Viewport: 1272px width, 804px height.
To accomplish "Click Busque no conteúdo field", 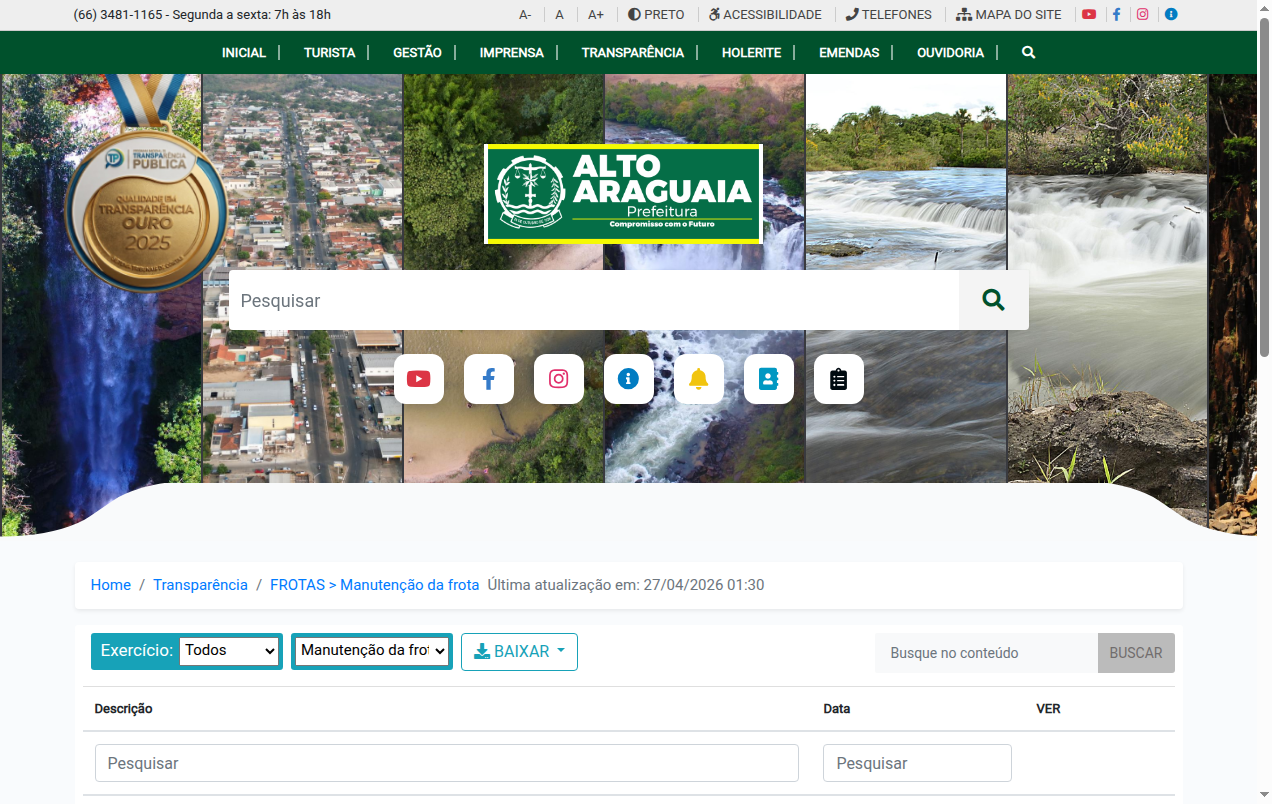I will pos(986,653).
